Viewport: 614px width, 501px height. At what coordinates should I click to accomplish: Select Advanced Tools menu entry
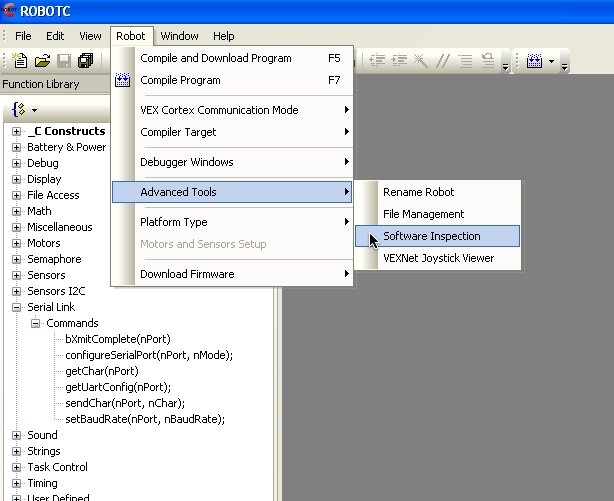232,192
